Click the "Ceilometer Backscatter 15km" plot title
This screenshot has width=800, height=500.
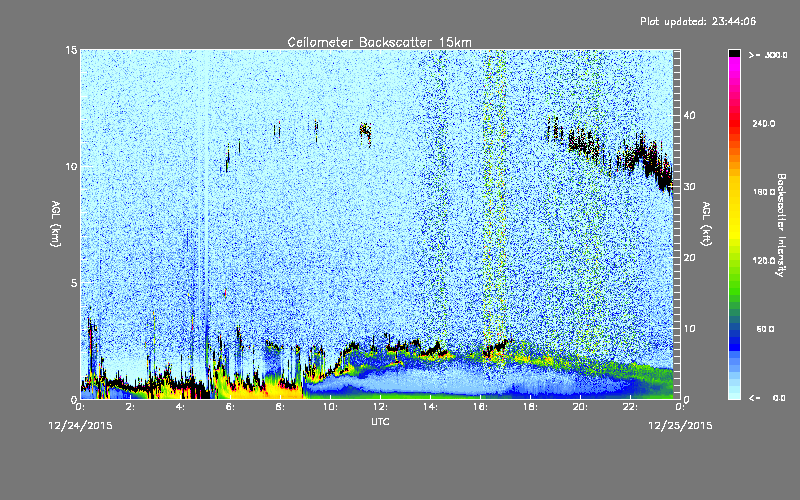tap(379, 42)
